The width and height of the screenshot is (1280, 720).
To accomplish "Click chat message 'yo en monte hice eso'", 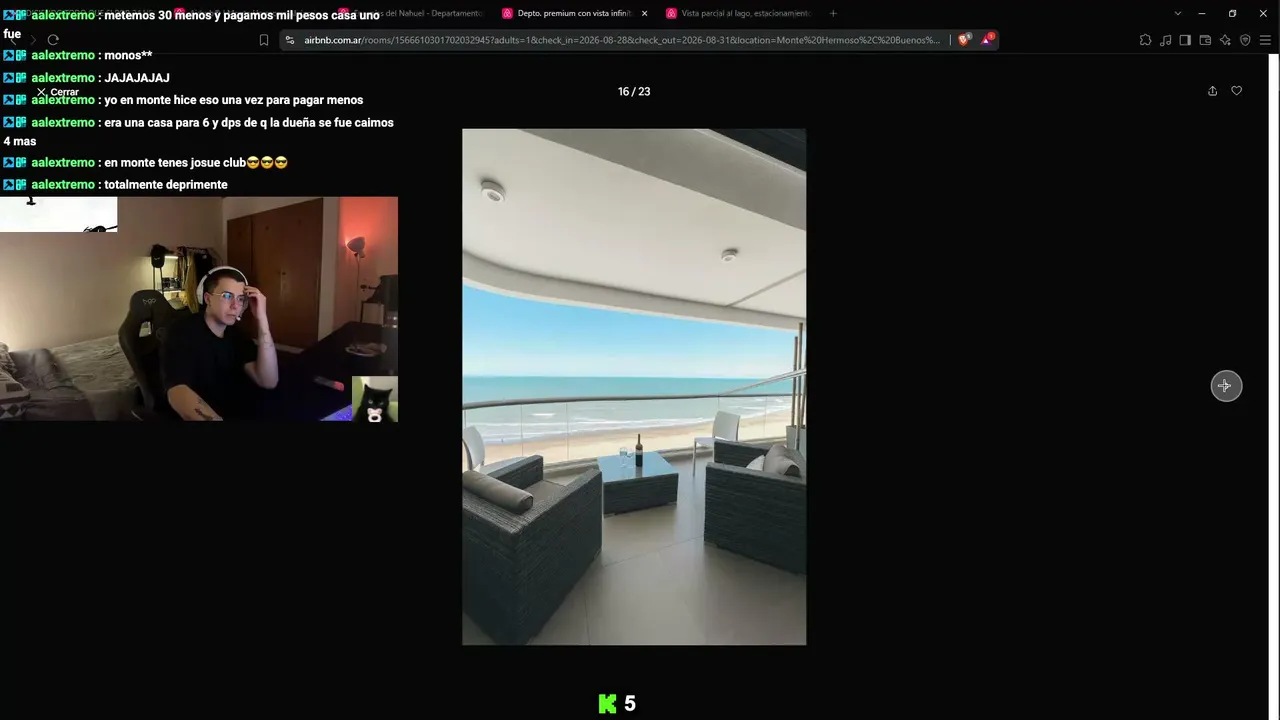I will point(233,100).
